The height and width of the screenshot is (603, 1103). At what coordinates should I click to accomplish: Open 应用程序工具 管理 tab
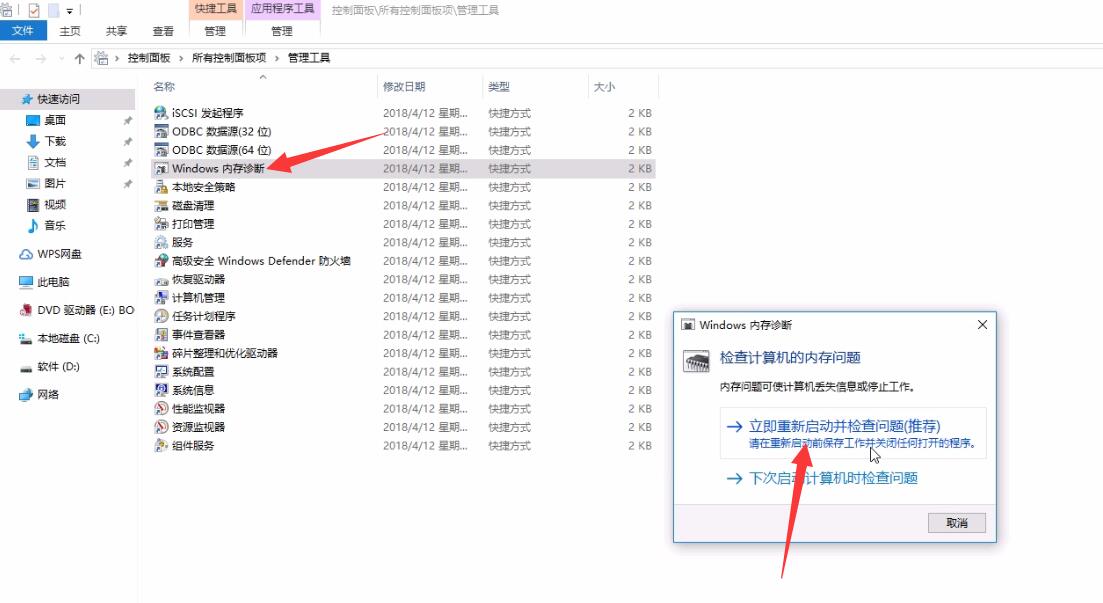coord(282,31)
